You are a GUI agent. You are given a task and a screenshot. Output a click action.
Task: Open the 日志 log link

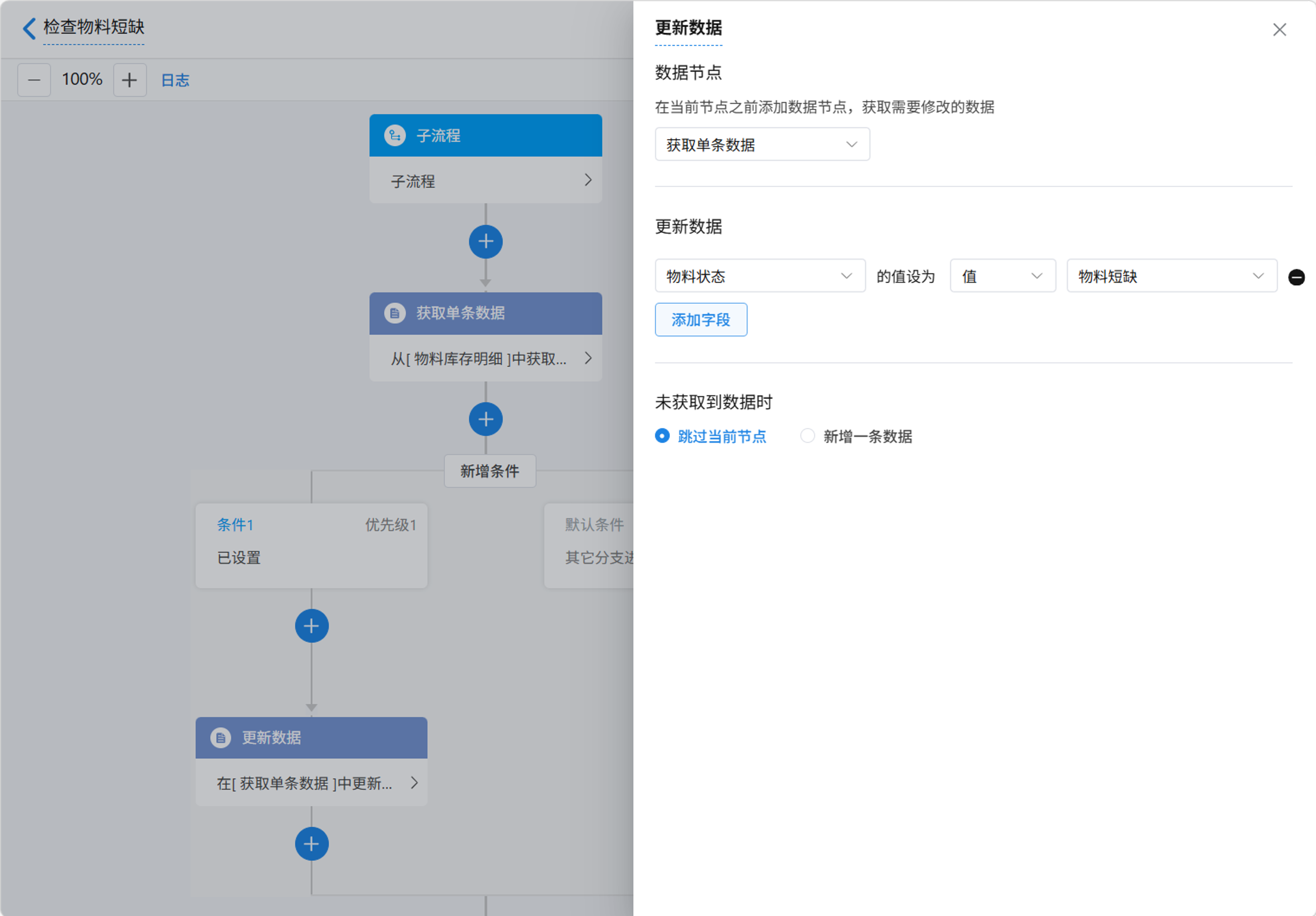pos(175,80)
